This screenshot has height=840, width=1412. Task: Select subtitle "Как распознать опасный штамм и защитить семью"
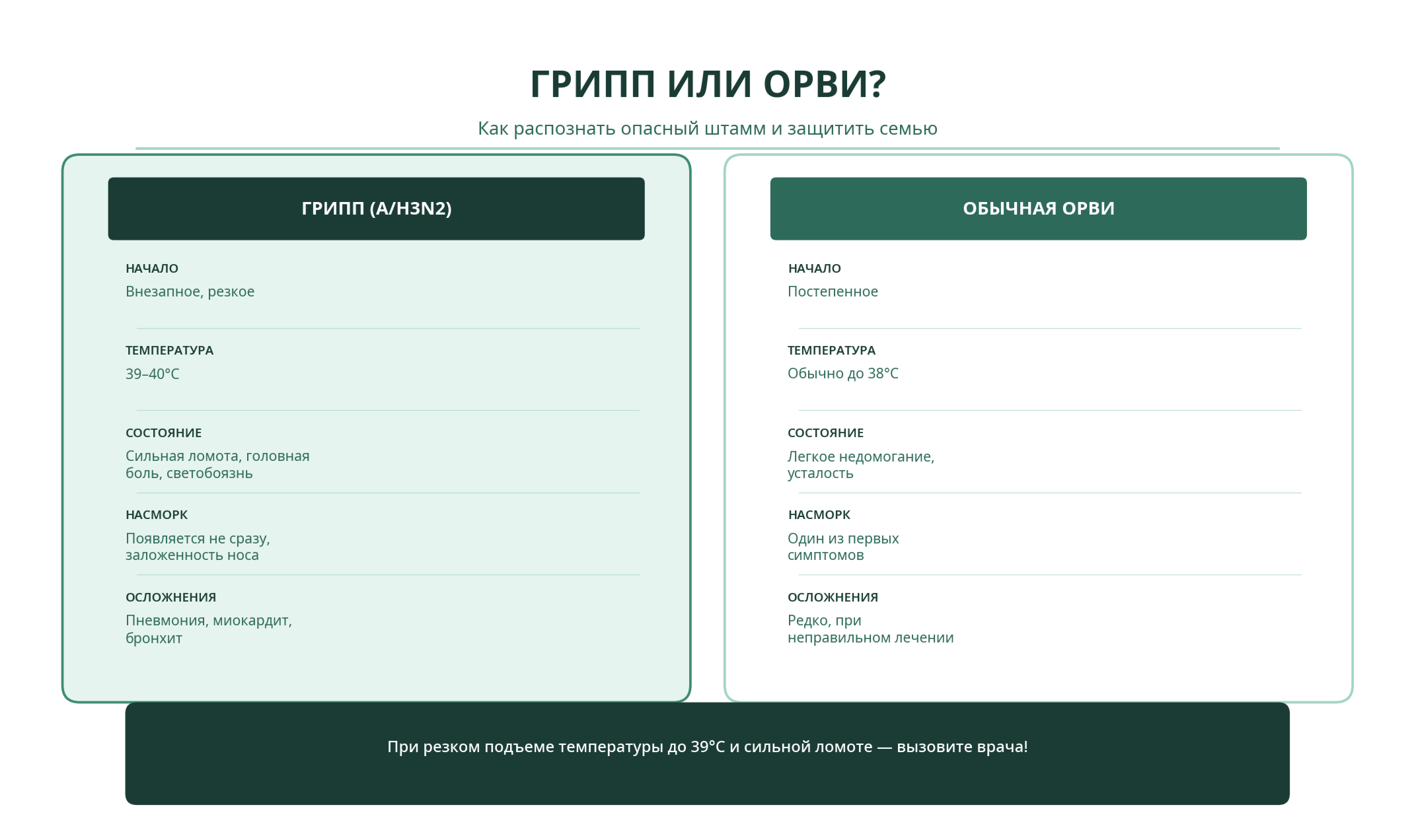point(708,128)
